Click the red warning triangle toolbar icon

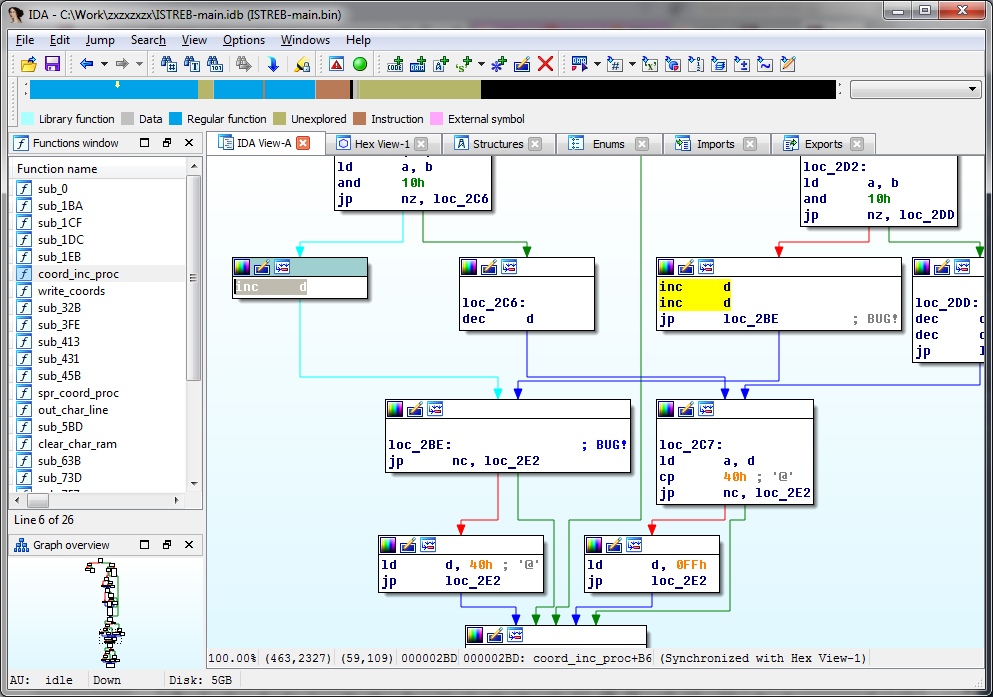click(337, 64)
